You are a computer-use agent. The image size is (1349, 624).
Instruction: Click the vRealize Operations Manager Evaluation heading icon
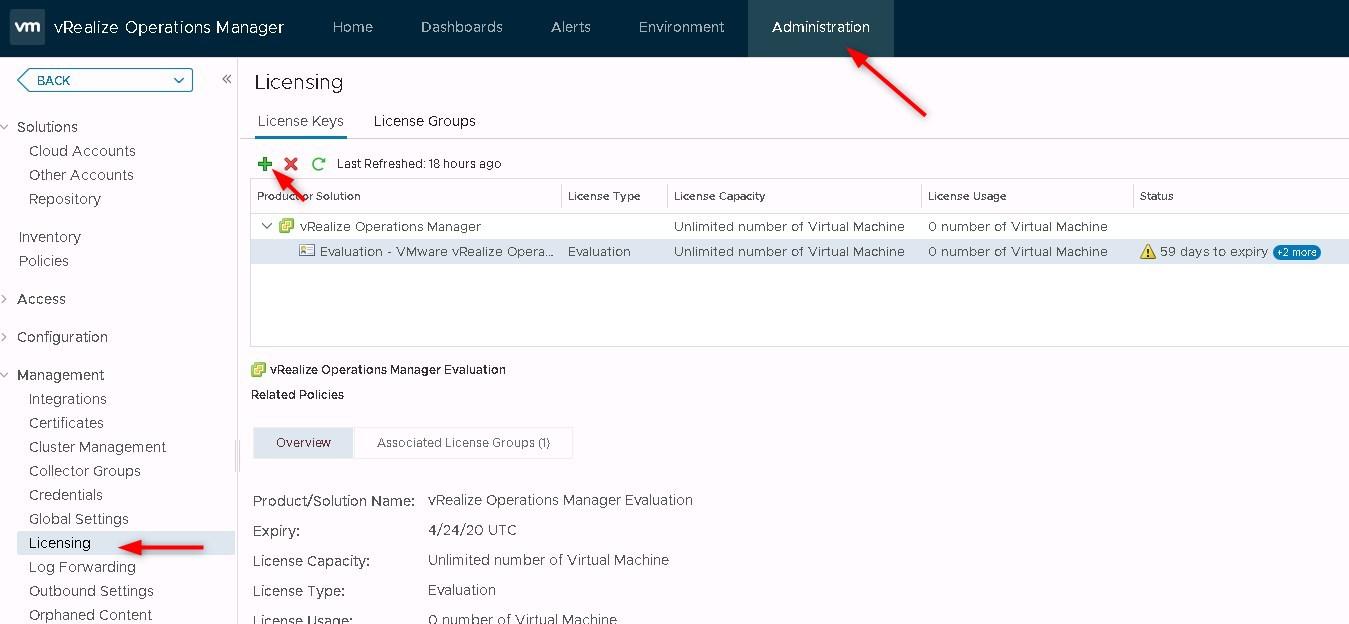click(x=258, y=369)
